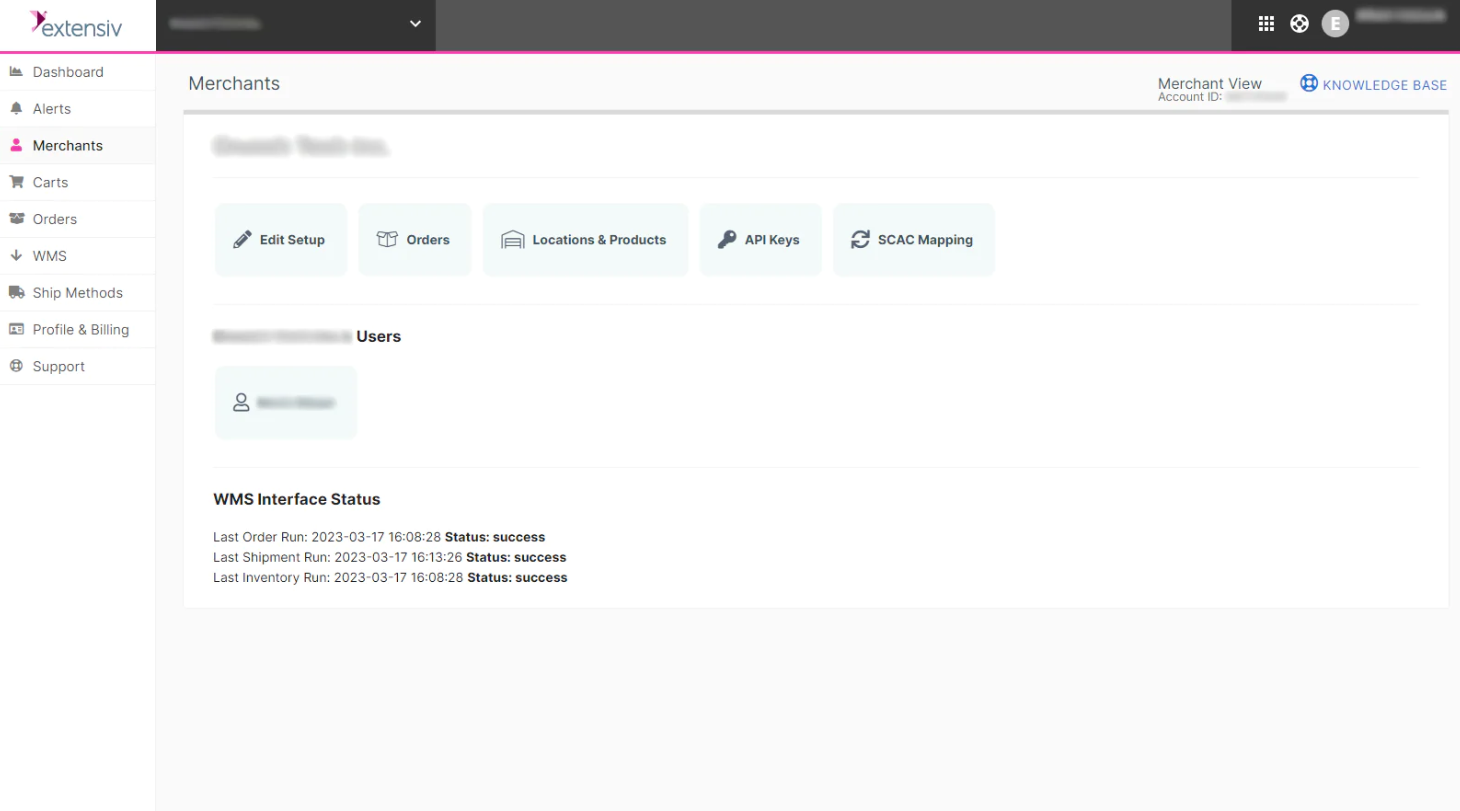Click the Edit Setup button

click(281, 239)
